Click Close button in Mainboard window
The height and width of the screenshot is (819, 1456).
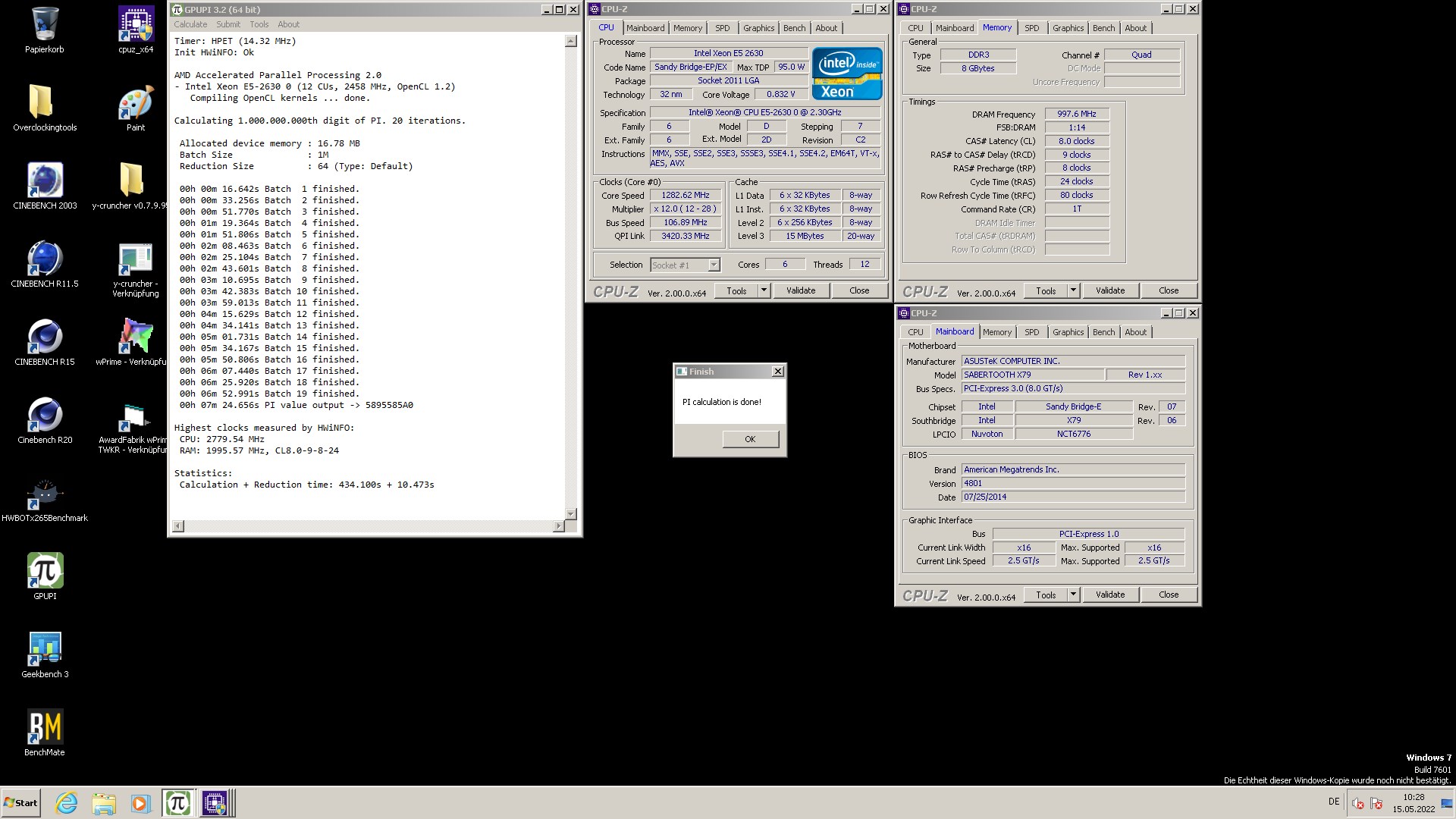[1169, 595]
